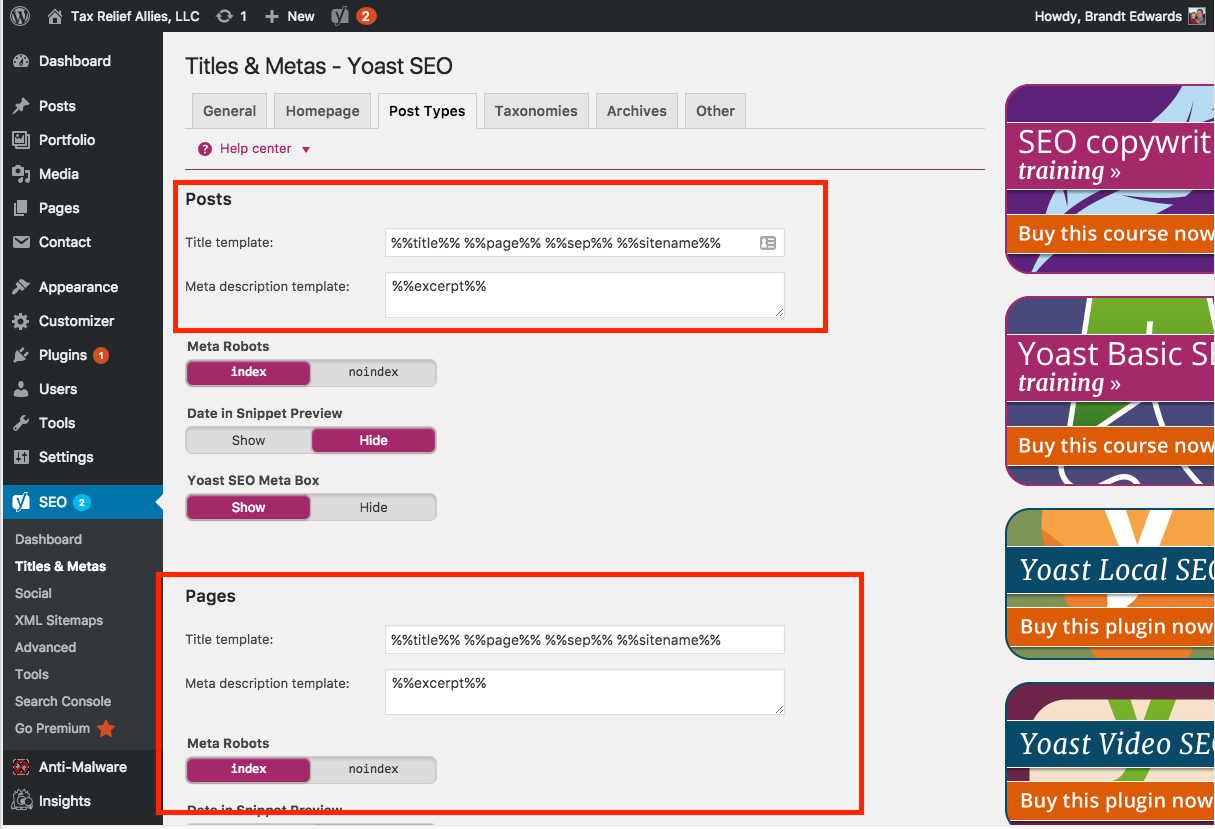Click the Help center question mark icon
This screenshot has height=829, width=1215.
[205, 149]
